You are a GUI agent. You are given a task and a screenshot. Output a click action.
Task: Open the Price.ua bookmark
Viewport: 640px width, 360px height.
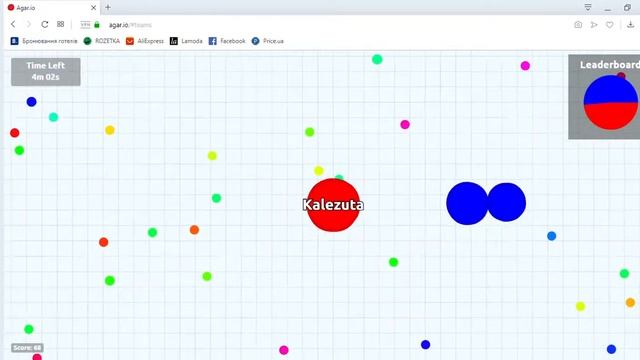point(268,41)
